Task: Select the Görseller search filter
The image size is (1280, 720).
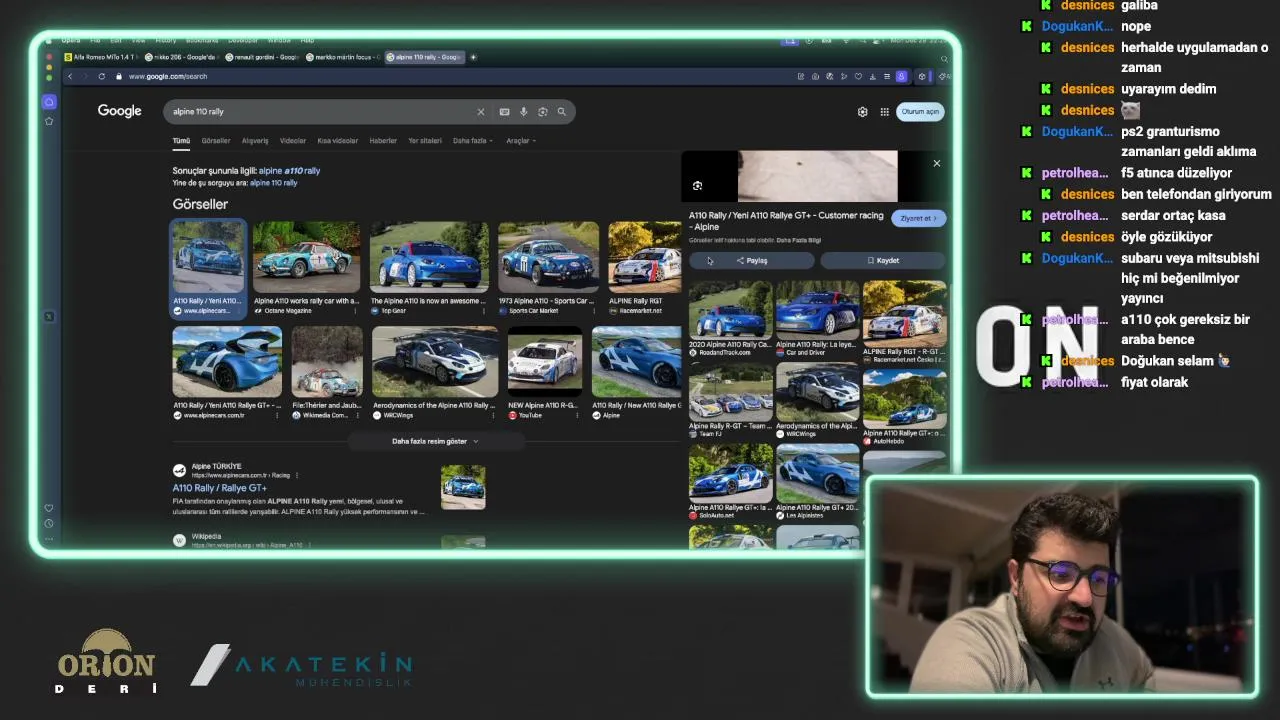Action: click(x=216, y=141)
